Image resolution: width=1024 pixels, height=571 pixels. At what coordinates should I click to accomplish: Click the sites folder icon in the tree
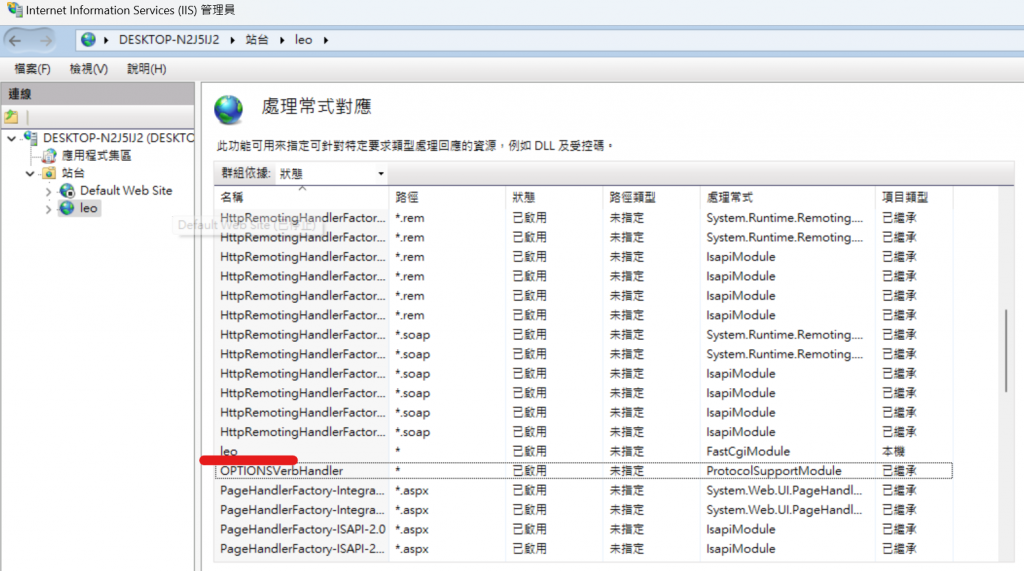pyautogui.click(x=50, y=173)
